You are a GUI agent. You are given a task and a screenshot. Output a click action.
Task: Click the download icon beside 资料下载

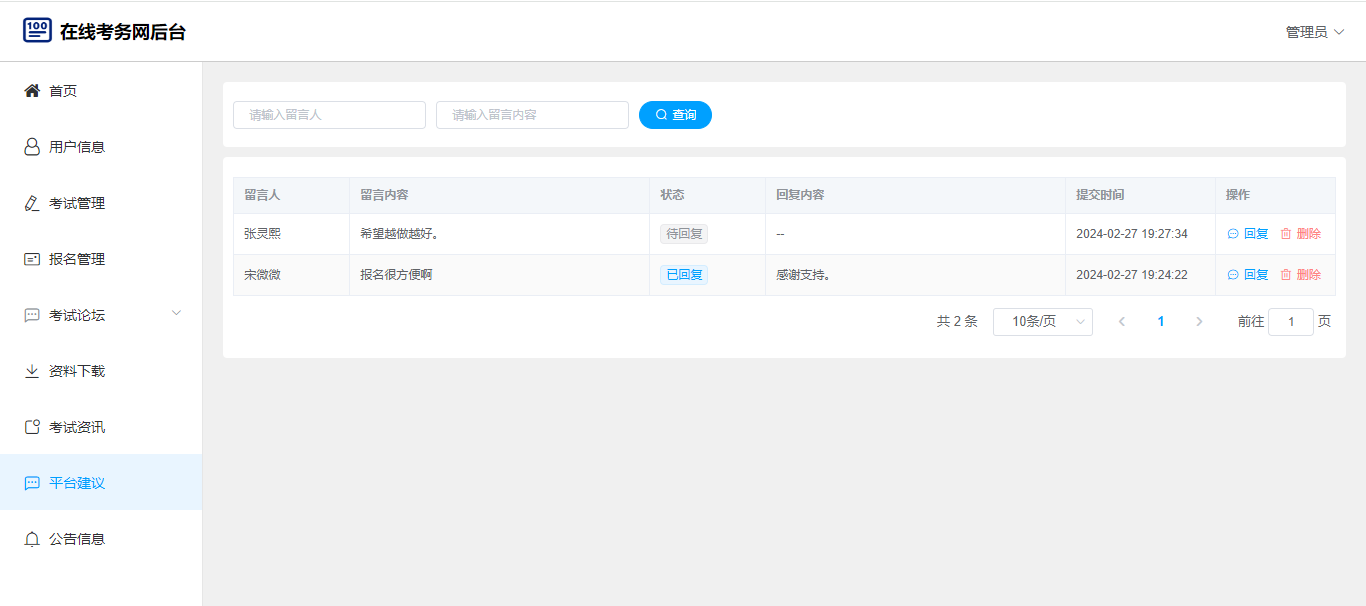(32, 371)
